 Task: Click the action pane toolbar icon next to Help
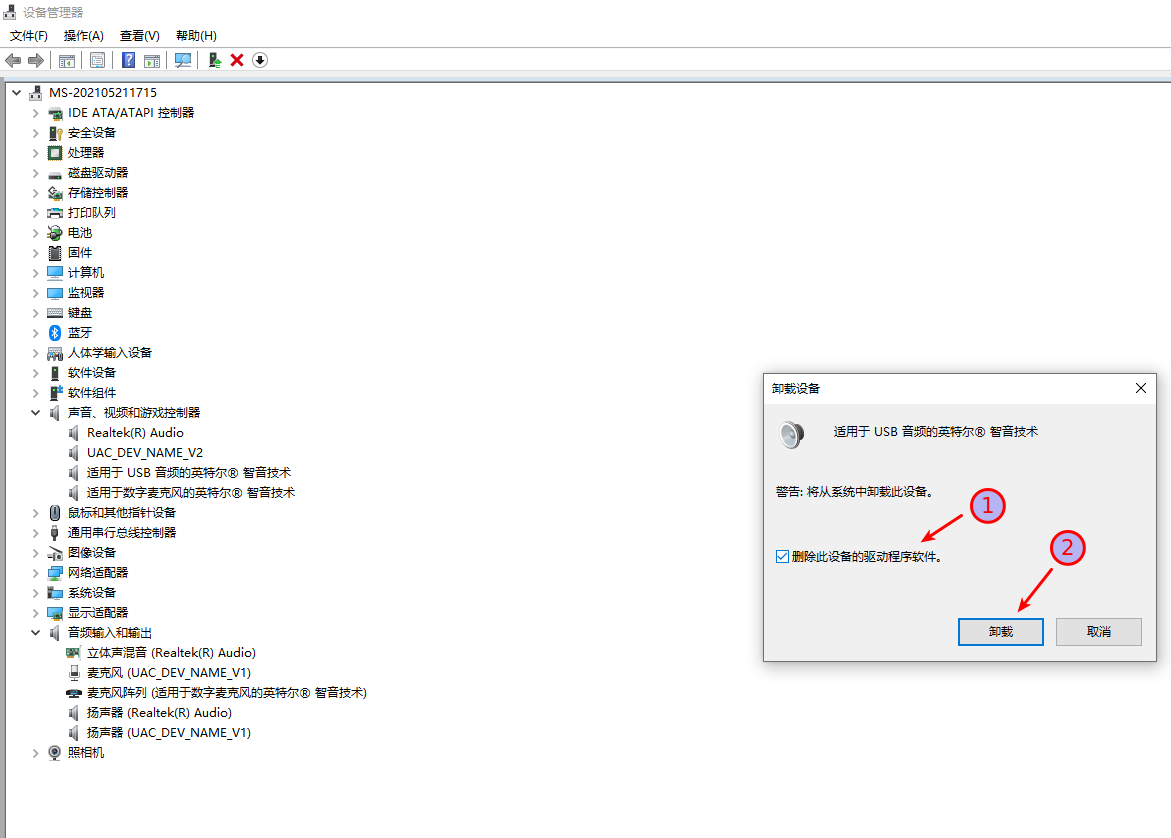(x=152, y=60)
